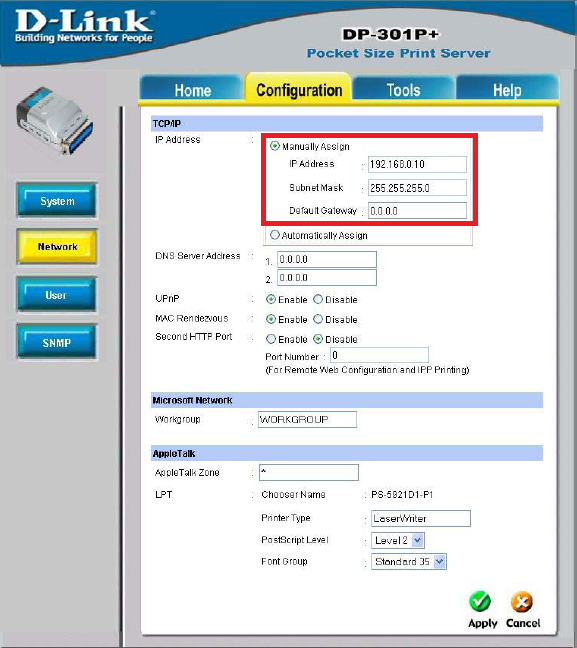Open the System settings page

[x=57, y=200]
